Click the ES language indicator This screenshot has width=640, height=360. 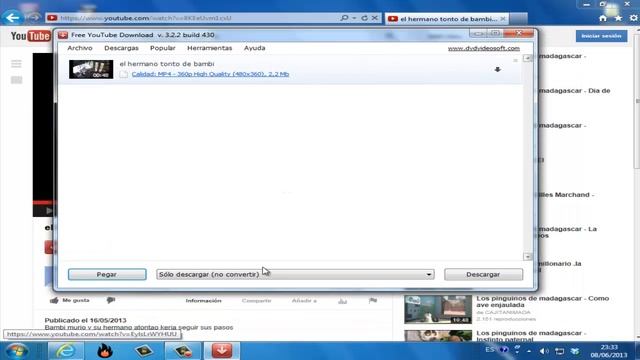[490, 350]
